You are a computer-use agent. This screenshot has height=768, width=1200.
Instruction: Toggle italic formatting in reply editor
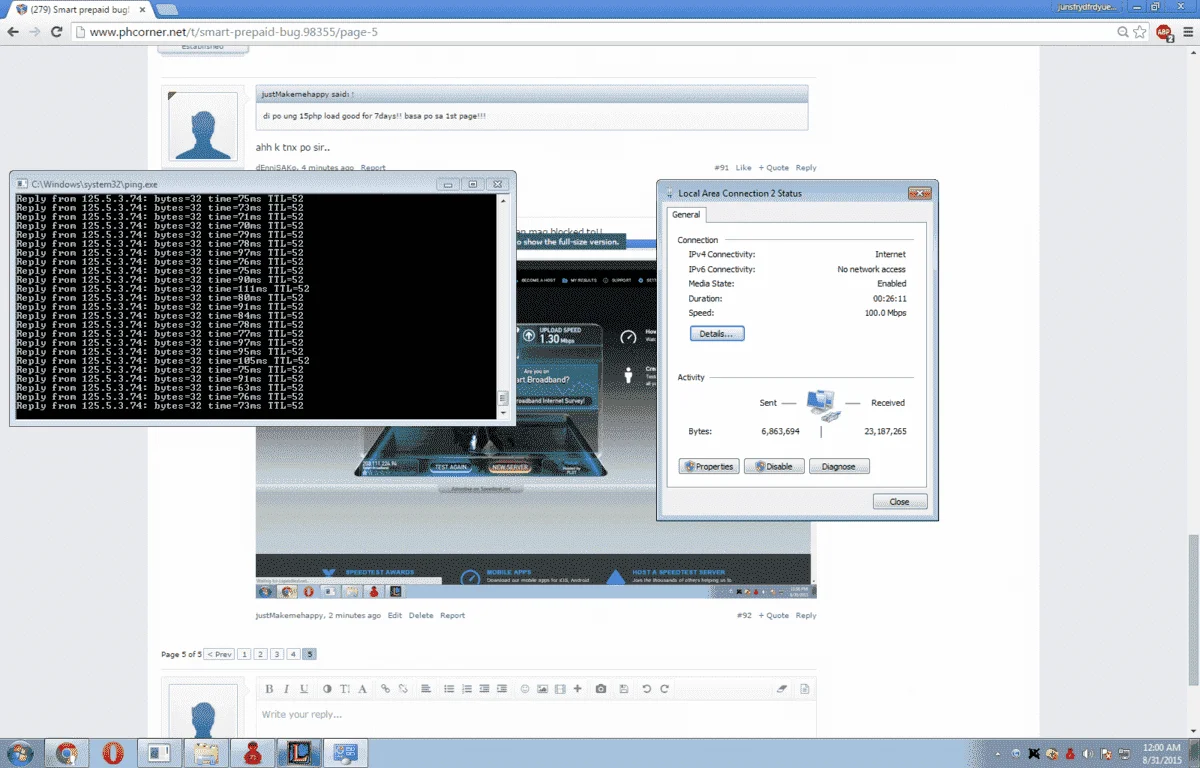click(x=286, y=689)
